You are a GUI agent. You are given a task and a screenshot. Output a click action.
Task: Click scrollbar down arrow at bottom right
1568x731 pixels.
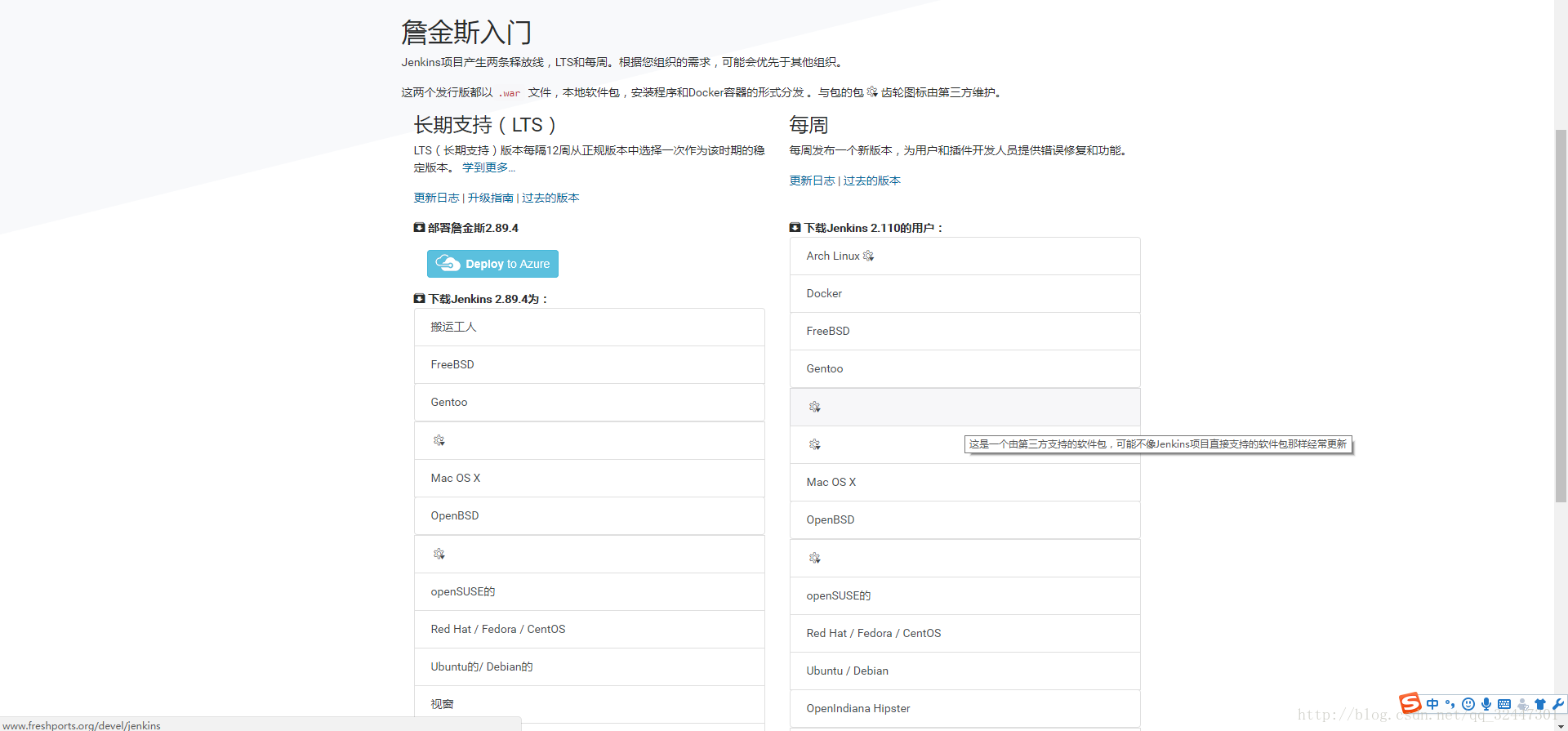1561,725
